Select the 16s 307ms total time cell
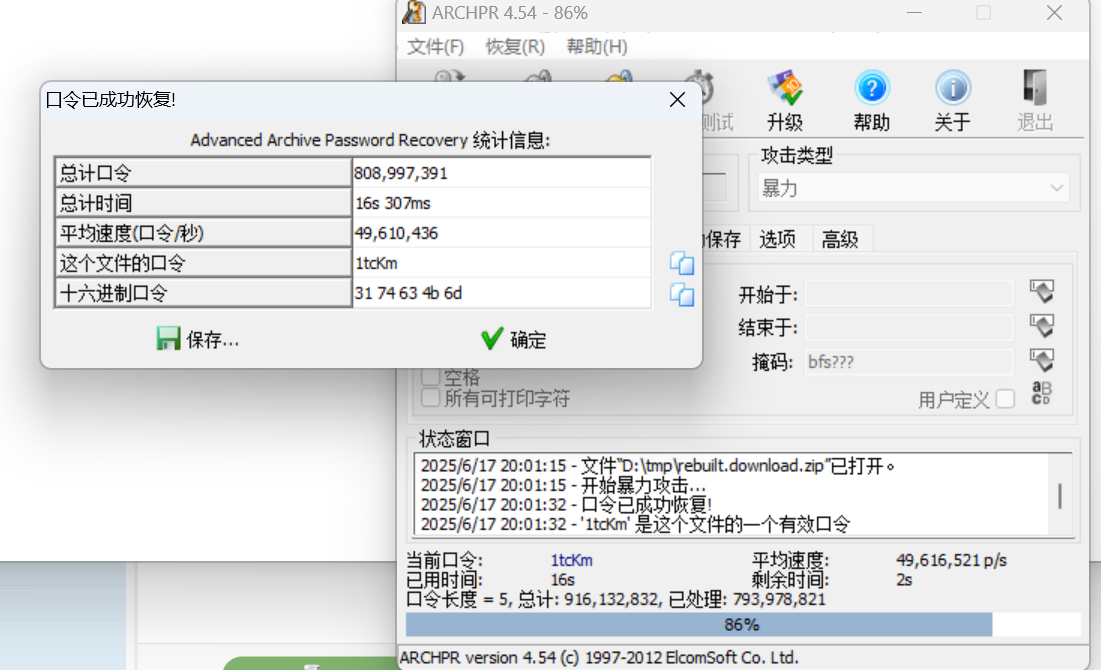Image resolution: width=1101 pixels, height=670 pixels. point(501,203)
